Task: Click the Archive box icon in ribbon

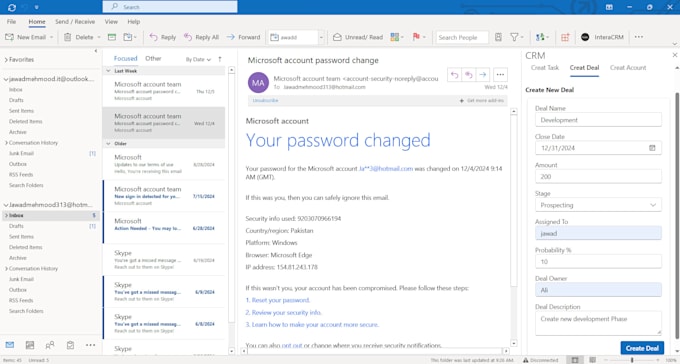Action: [x=112, y=37]
